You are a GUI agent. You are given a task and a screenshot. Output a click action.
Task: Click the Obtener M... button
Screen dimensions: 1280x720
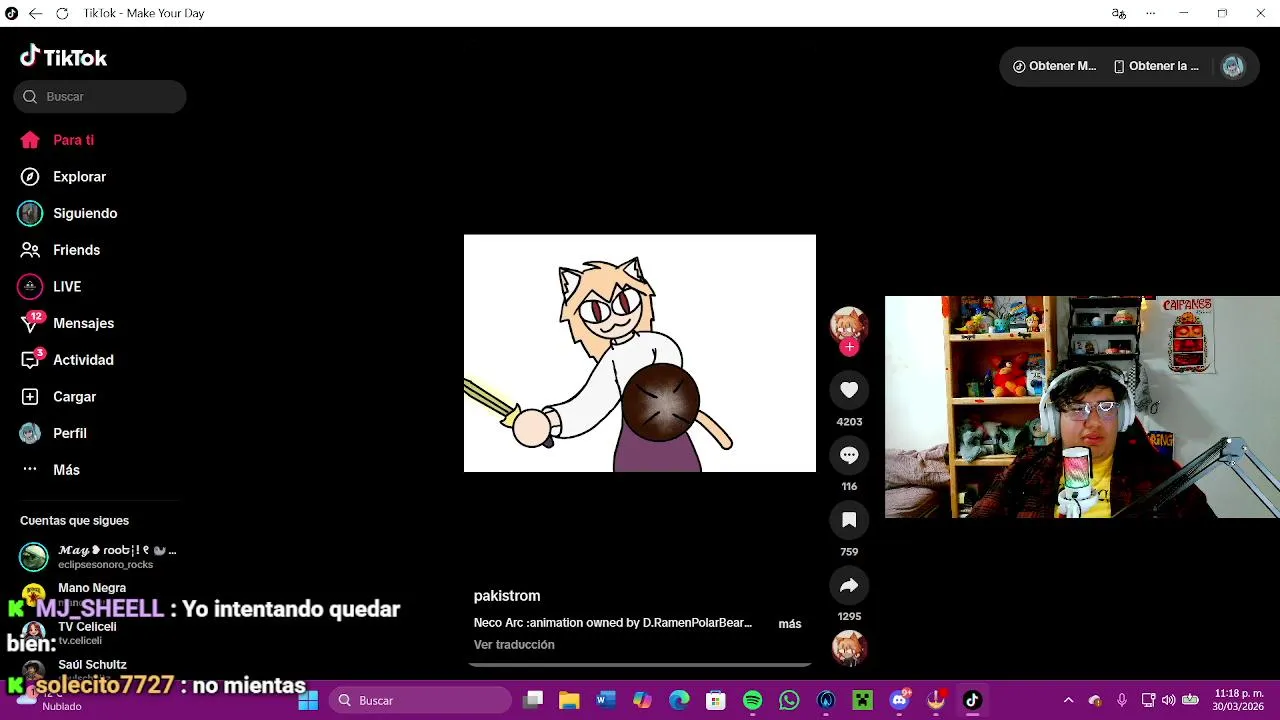click(x=1055, y=66)
